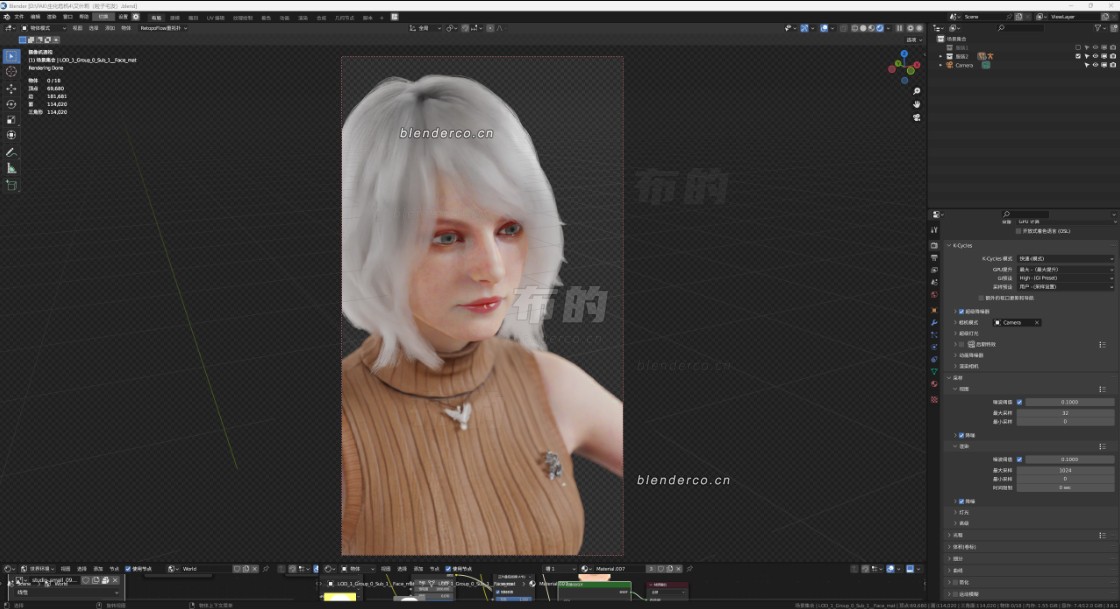
Task: Select the Add Cube tool
Action: (x=11, y=186)
